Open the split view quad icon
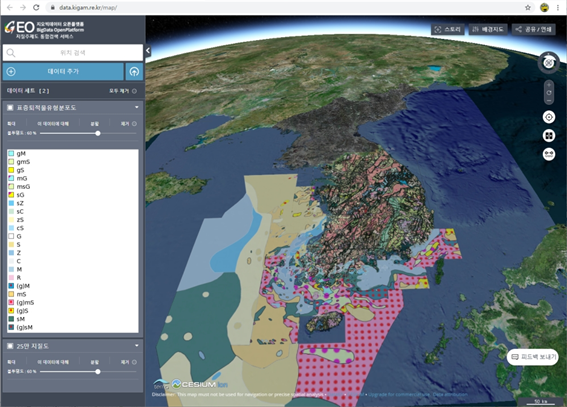 pos(549,136)
